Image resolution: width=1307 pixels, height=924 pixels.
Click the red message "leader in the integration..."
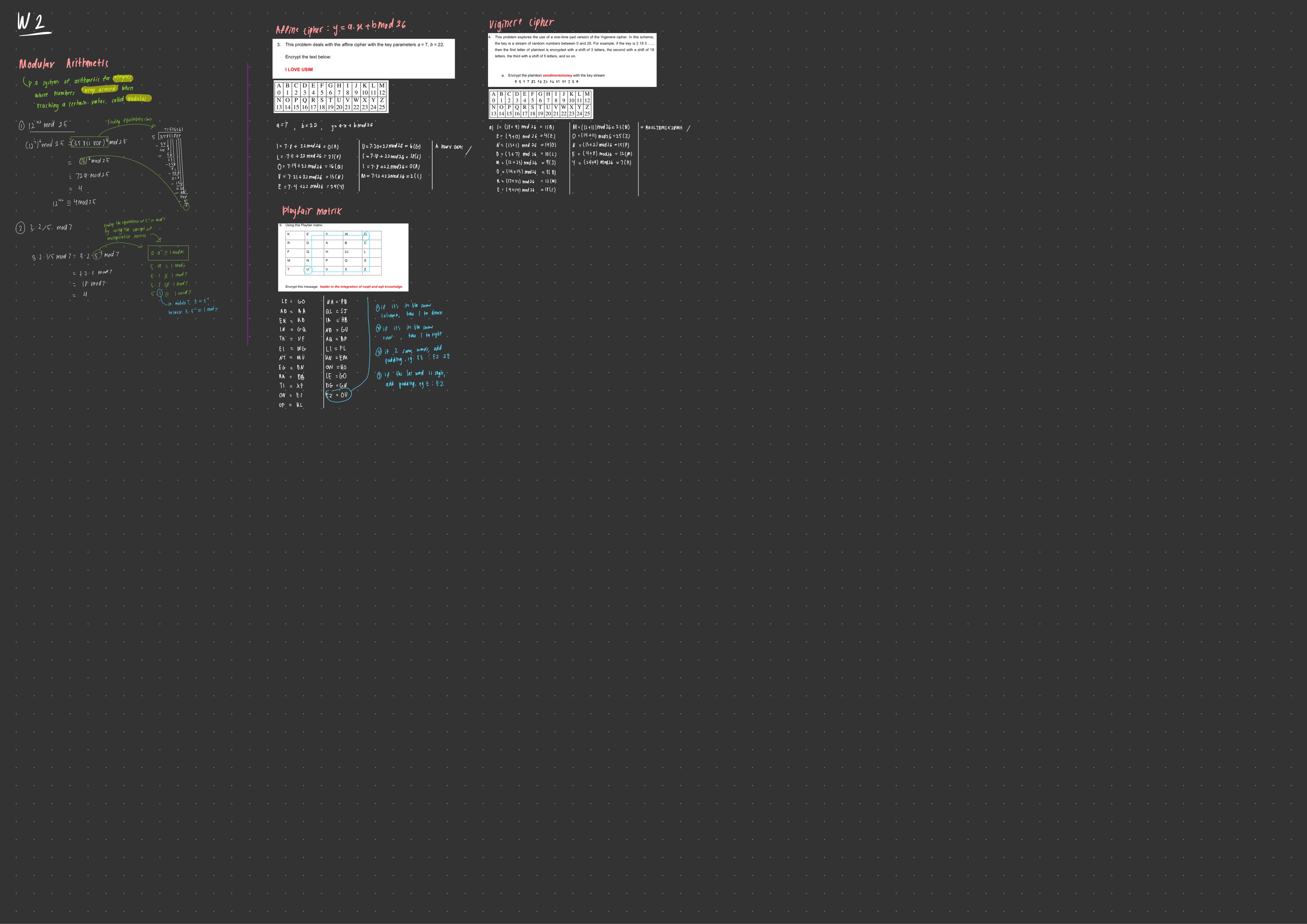(361, 287)
